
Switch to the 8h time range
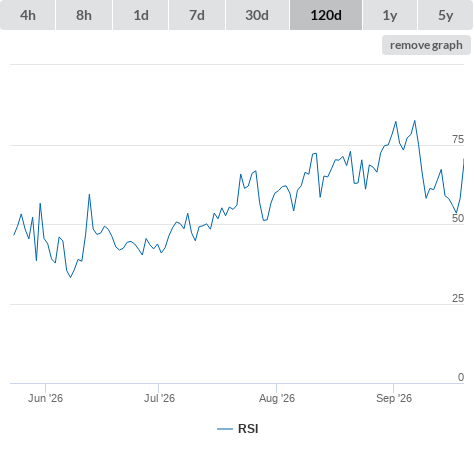[x=84, y=15]
